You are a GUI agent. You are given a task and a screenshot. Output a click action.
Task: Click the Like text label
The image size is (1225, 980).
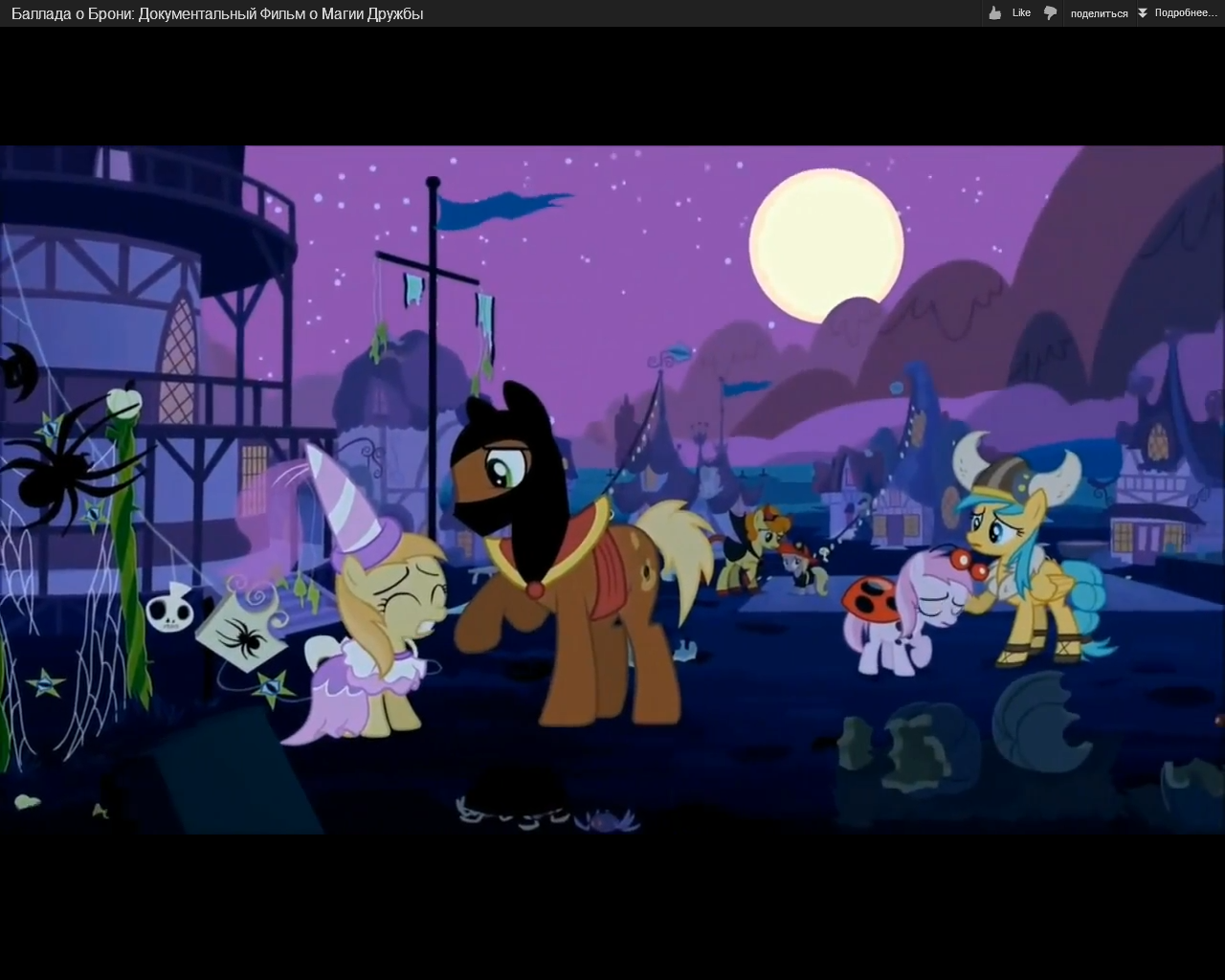[1021, 12]
